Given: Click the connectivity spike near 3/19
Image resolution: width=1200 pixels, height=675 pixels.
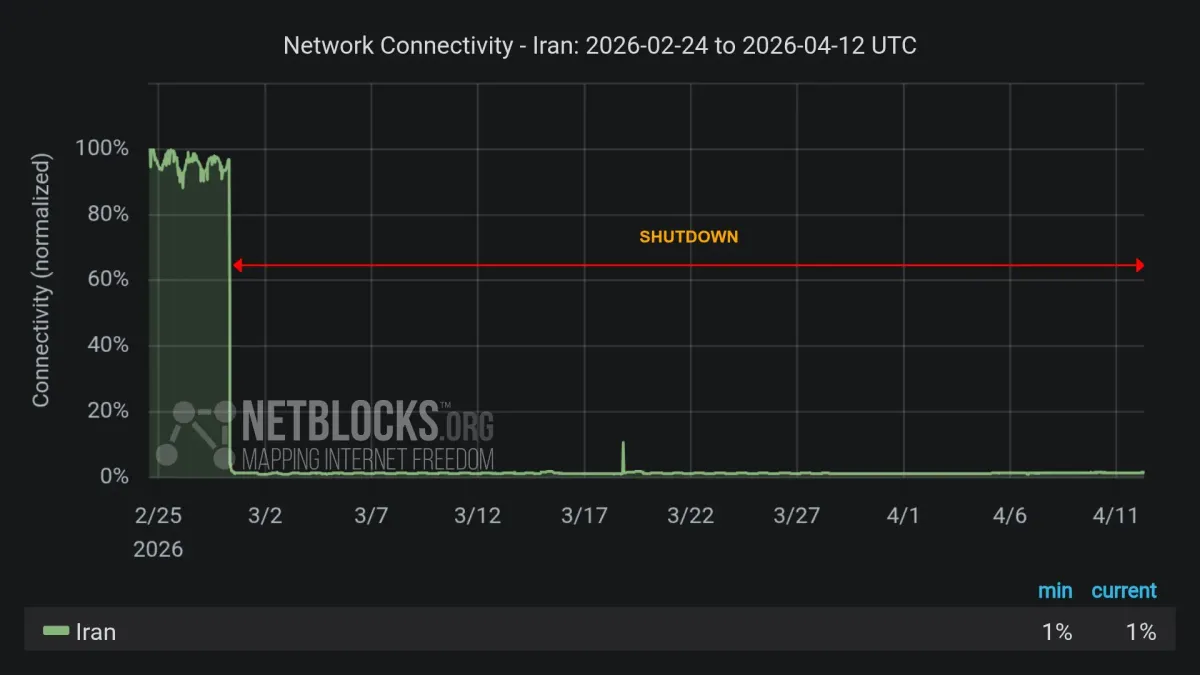Looking at the screenshot, I should click(623, 455).
